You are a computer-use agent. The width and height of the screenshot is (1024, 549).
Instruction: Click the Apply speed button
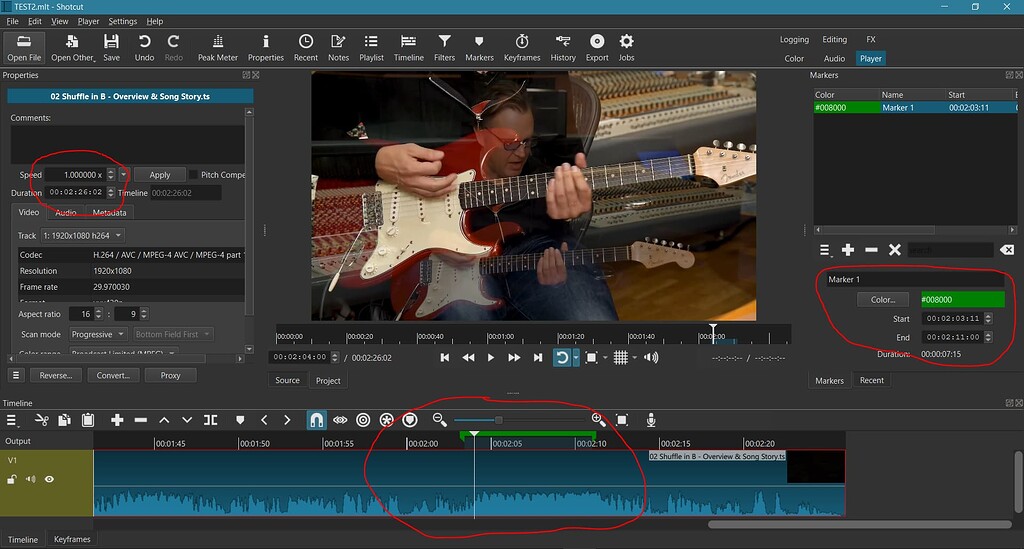coord(160,175)
